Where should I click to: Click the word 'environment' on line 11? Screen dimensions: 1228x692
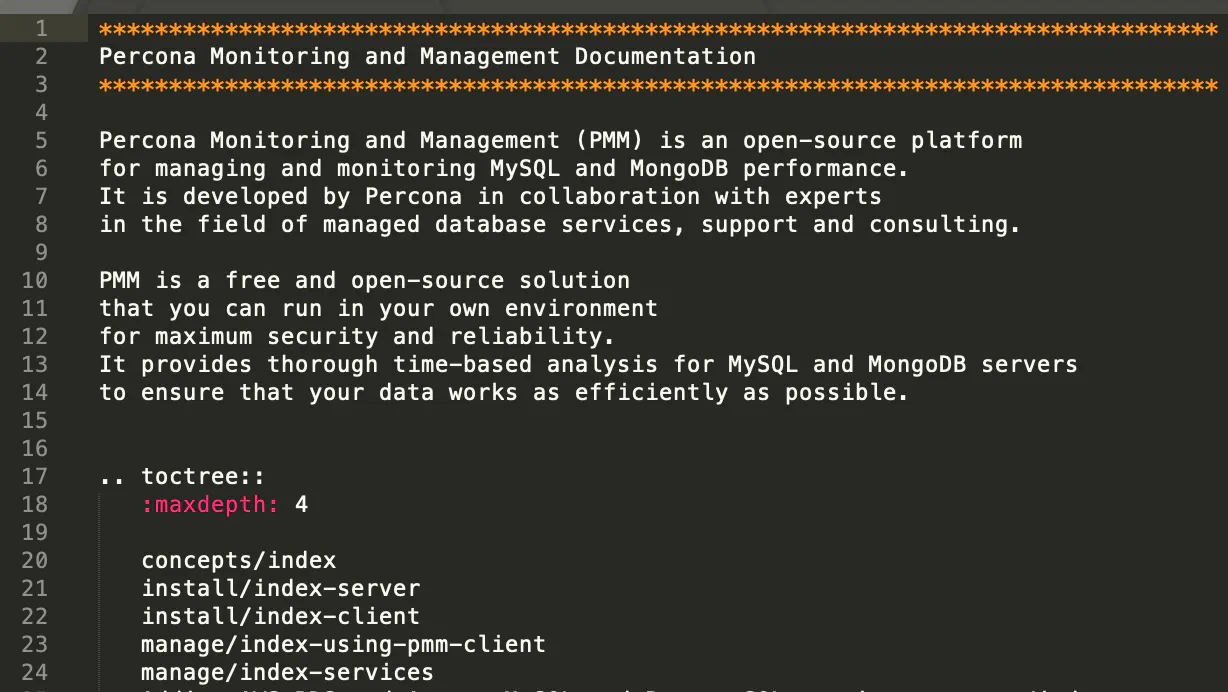[x=581, y=308]
